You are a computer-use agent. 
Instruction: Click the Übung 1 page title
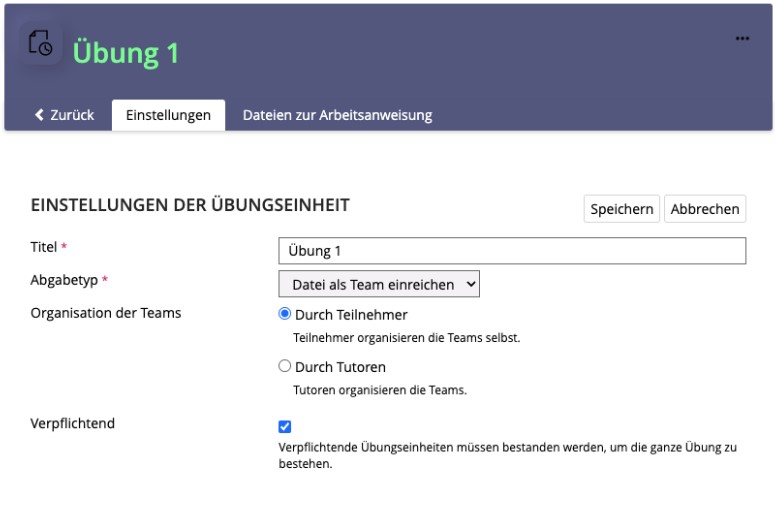click(x=126, y=52)
